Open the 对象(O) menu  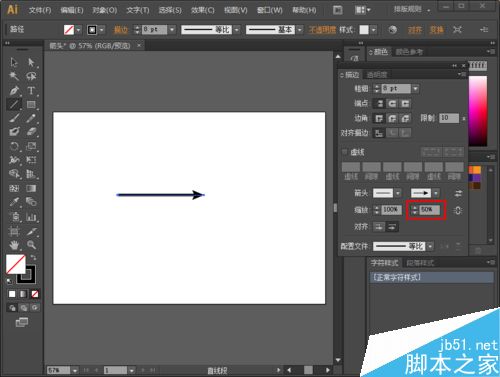coord(105,10)
